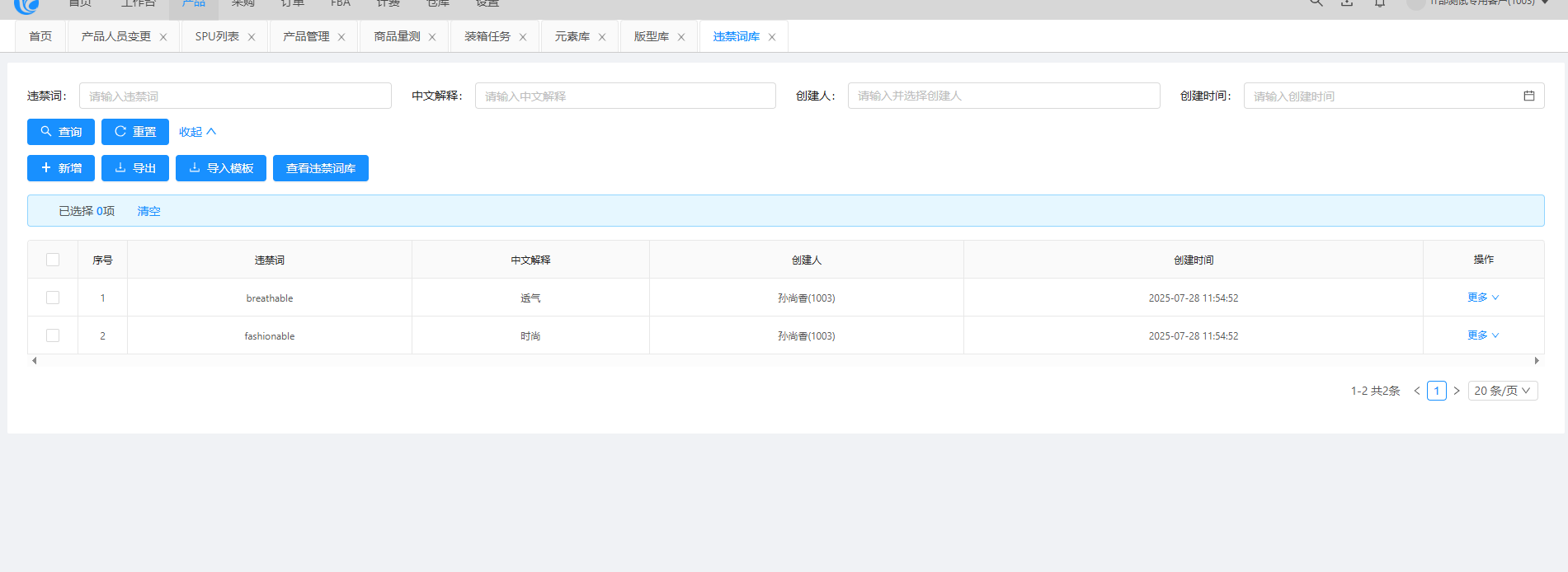Screen dimensions: 1568x572
Task: Open 查看违禁词库 button
Action: (x=321, y=168)
